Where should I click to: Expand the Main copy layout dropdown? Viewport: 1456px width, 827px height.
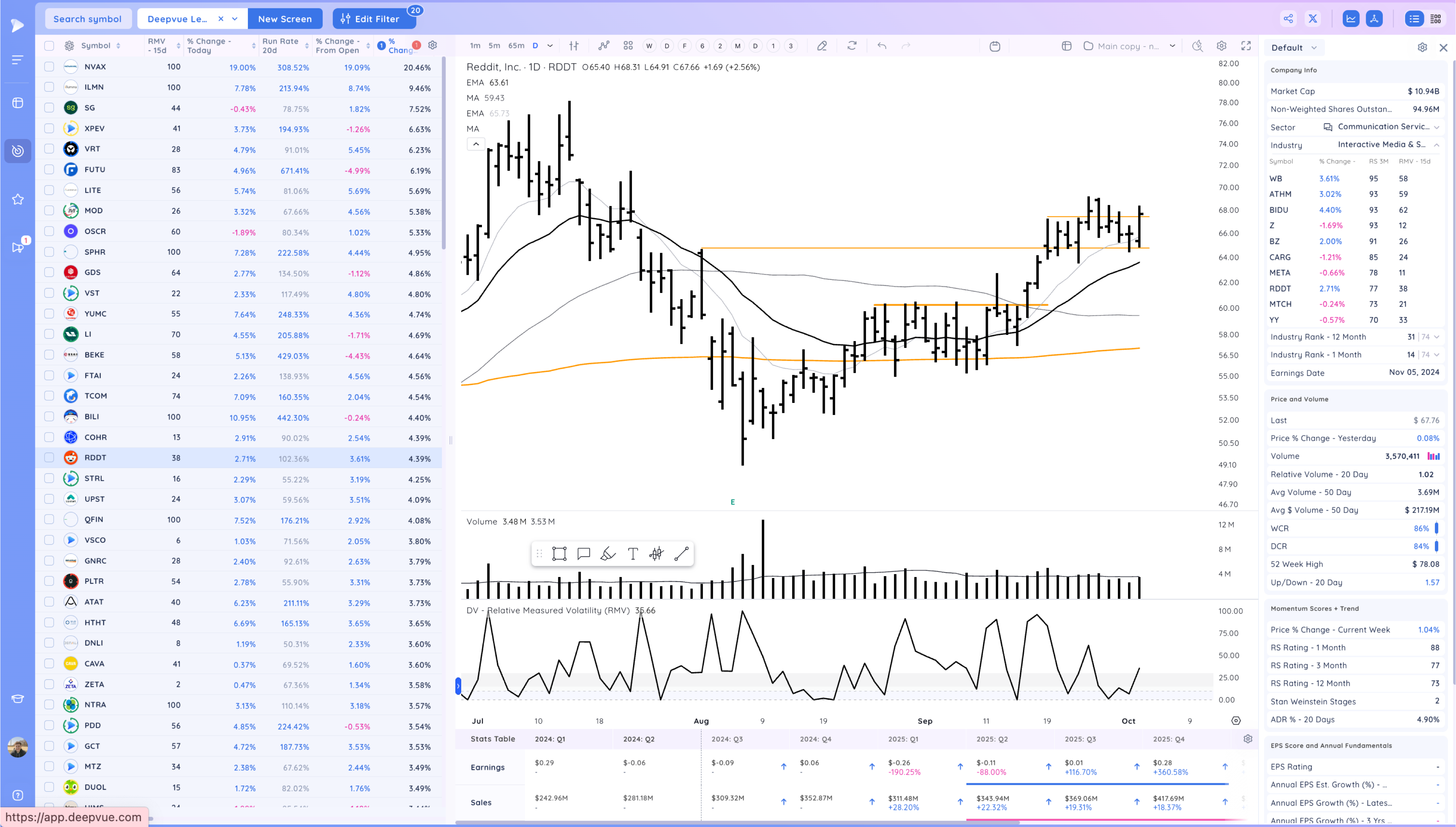point(1172,46)
